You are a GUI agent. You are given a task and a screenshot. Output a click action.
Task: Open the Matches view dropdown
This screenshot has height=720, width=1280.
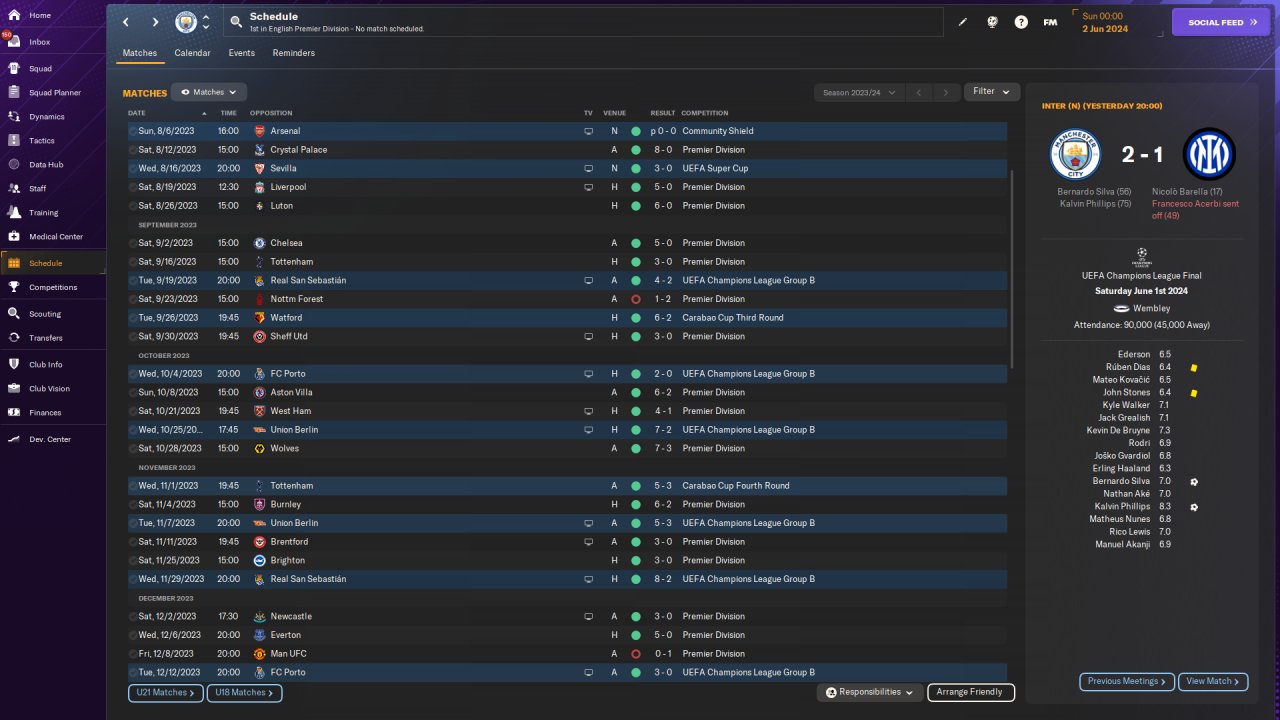tap(209, 92)
